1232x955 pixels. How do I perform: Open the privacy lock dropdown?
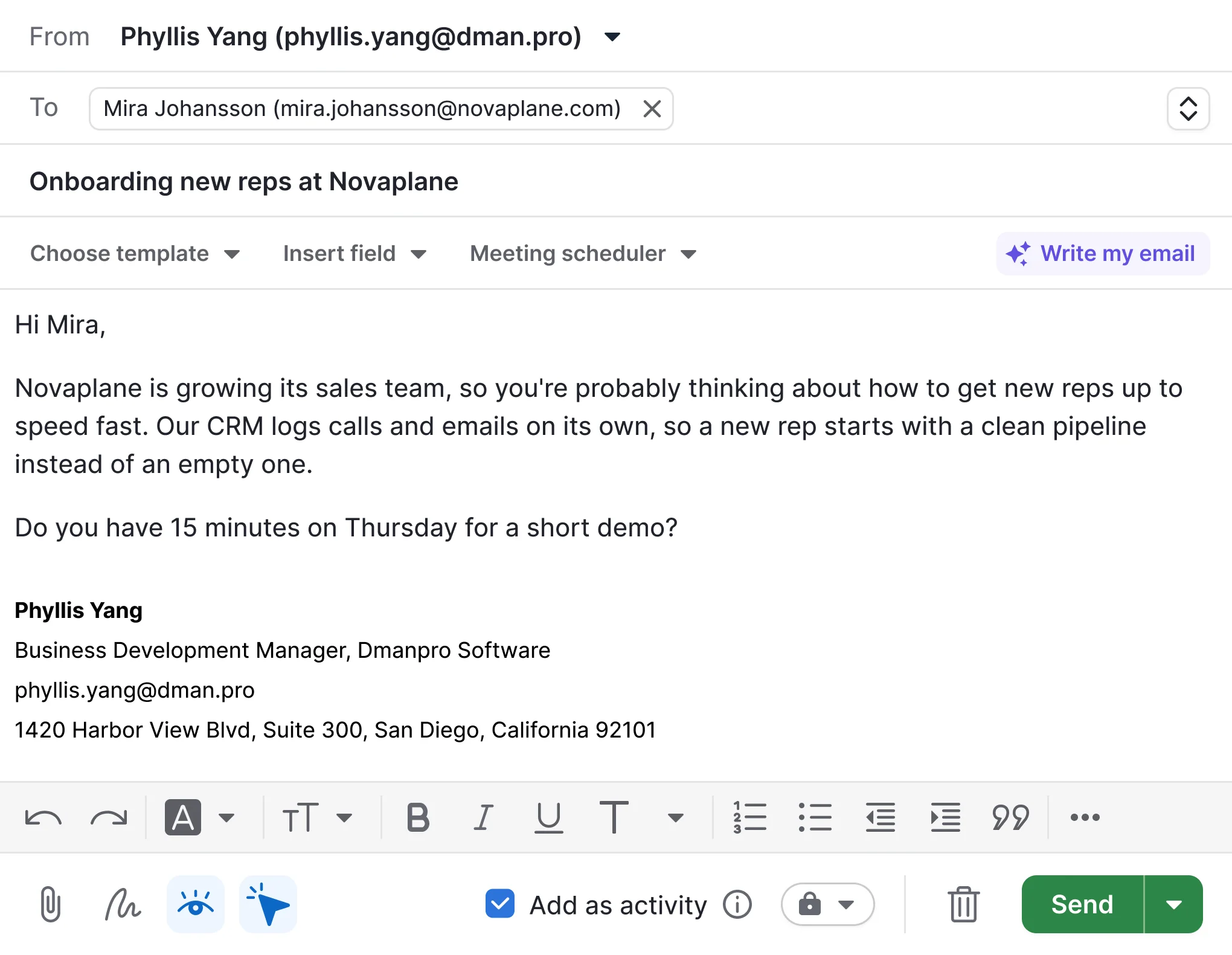click(827, 904)
